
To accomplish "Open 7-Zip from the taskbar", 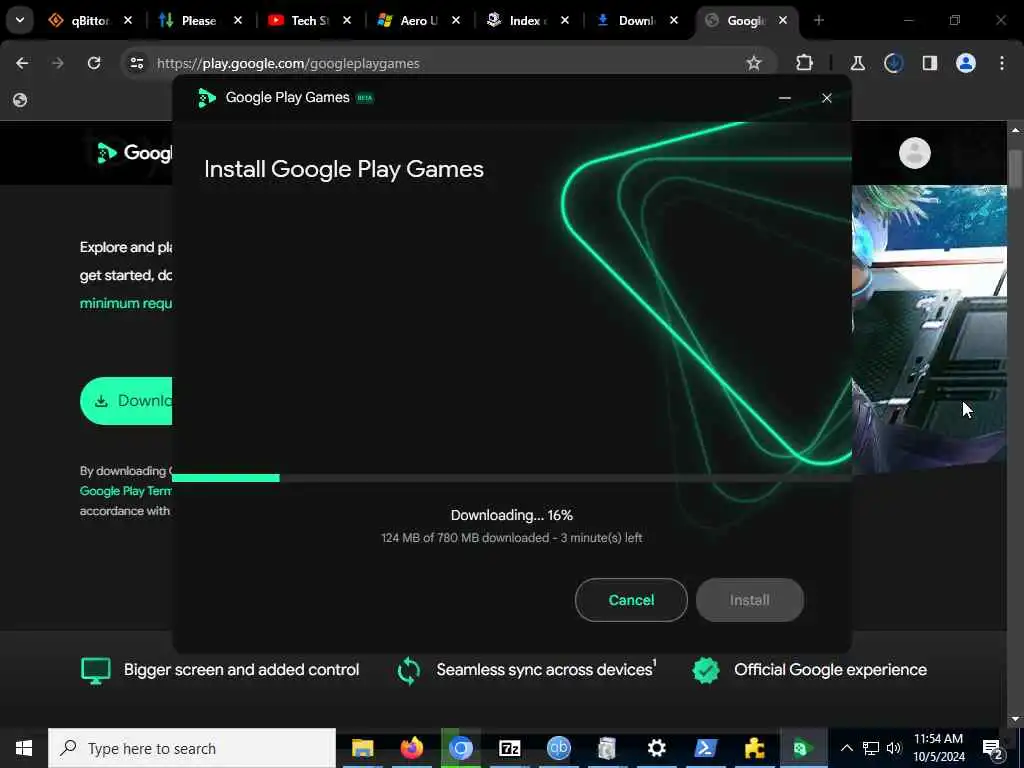I will [509, 748].
